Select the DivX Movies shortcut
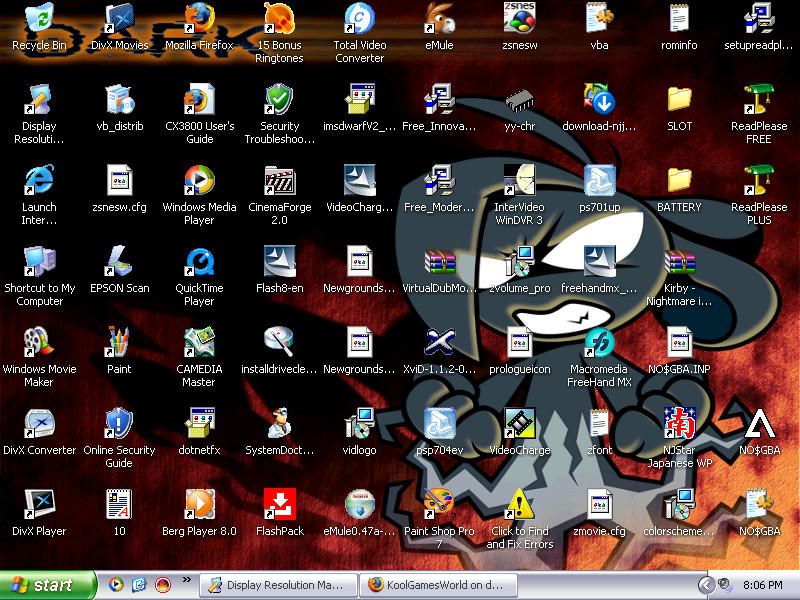 point(119,18)
